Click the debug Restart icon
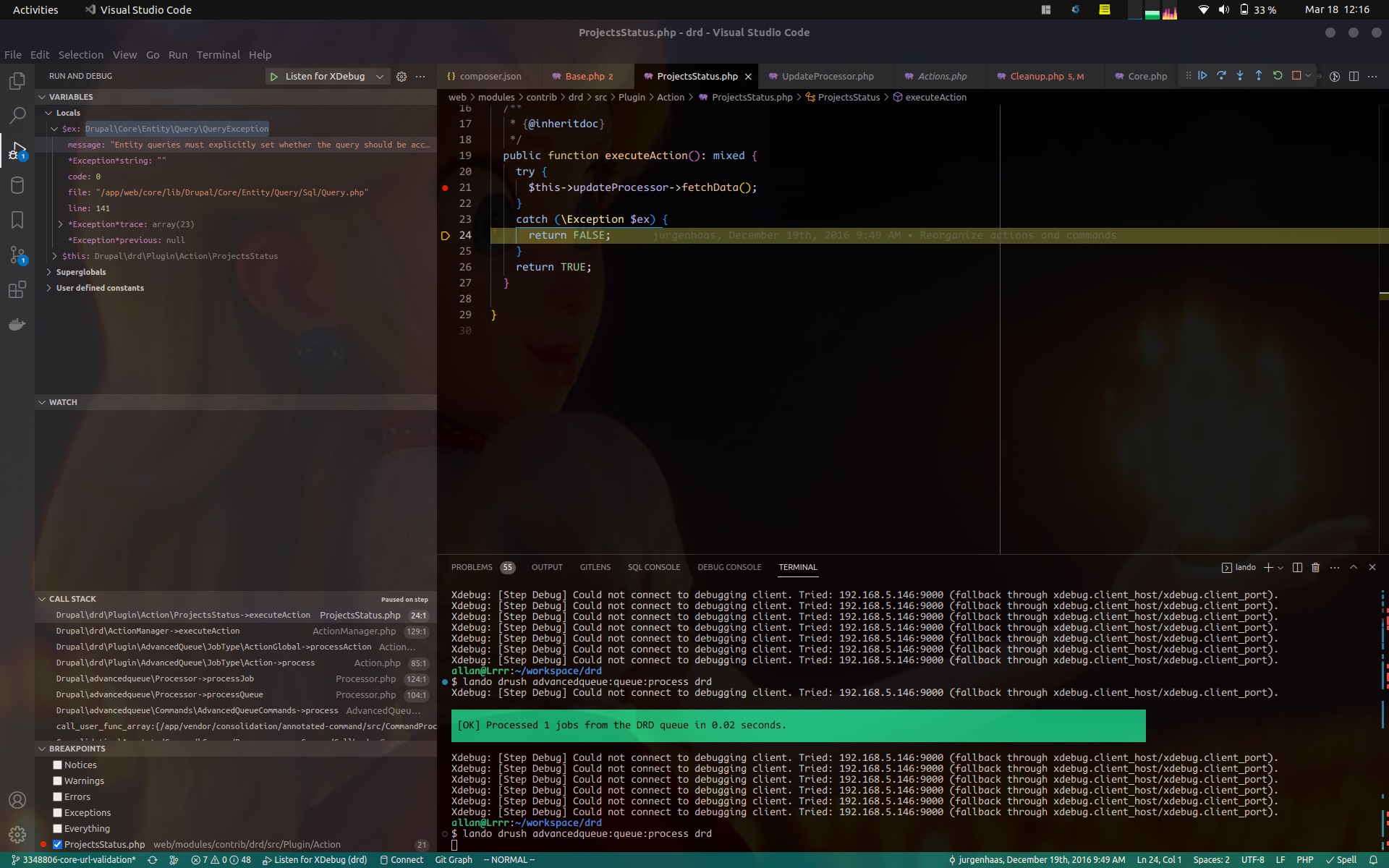1389x868 pixels. 1278,76
